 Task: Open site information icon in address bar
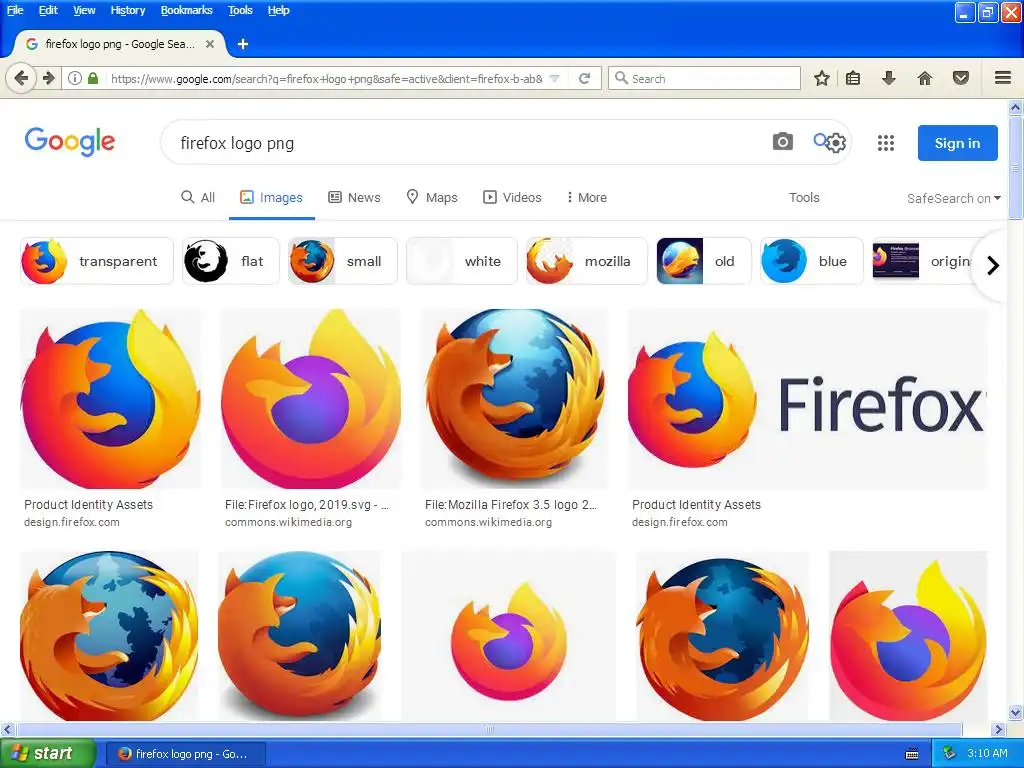75,78
